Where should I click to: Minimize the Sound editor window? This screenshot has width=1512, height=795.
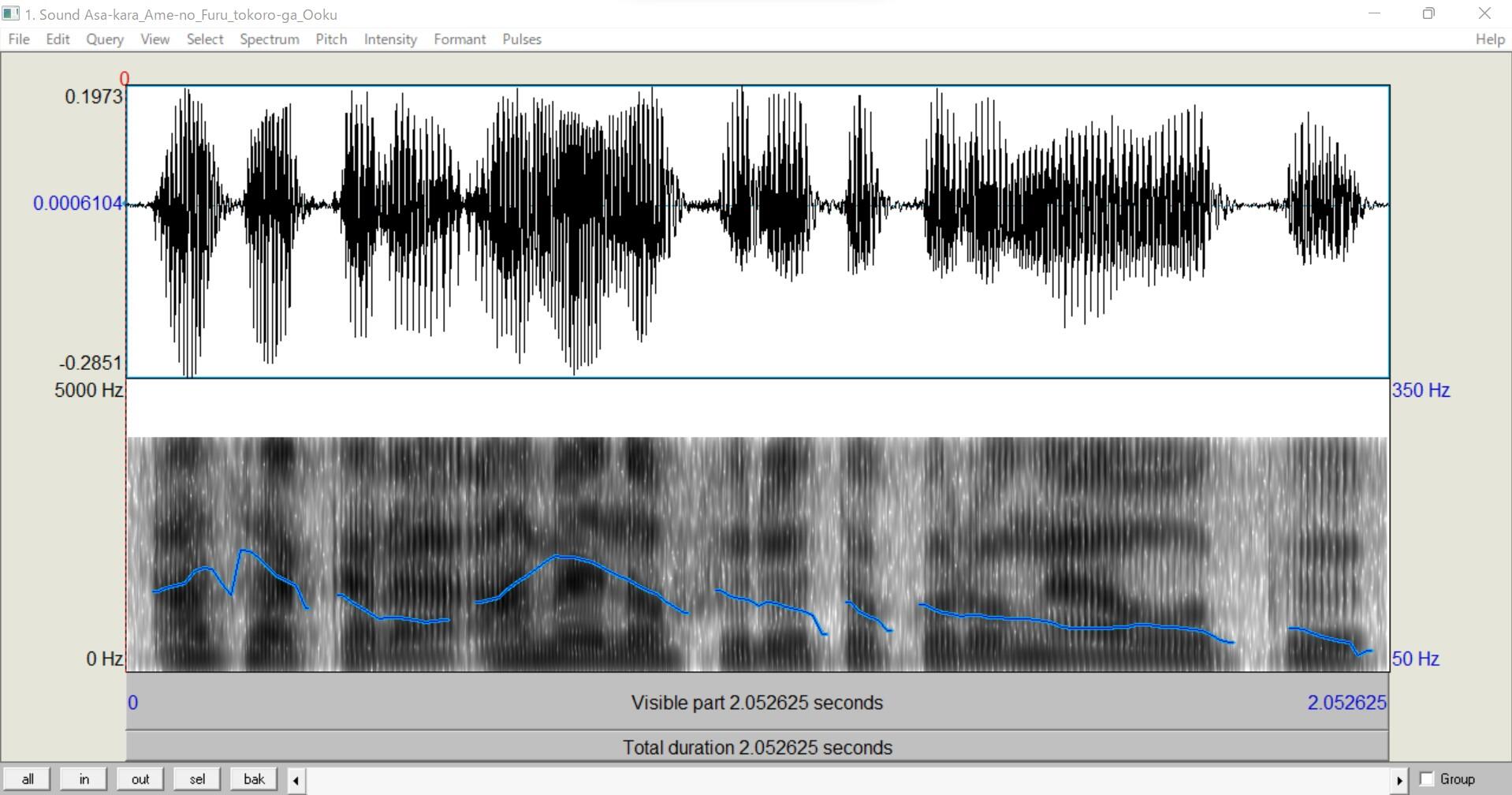[x=1375, y=13]
